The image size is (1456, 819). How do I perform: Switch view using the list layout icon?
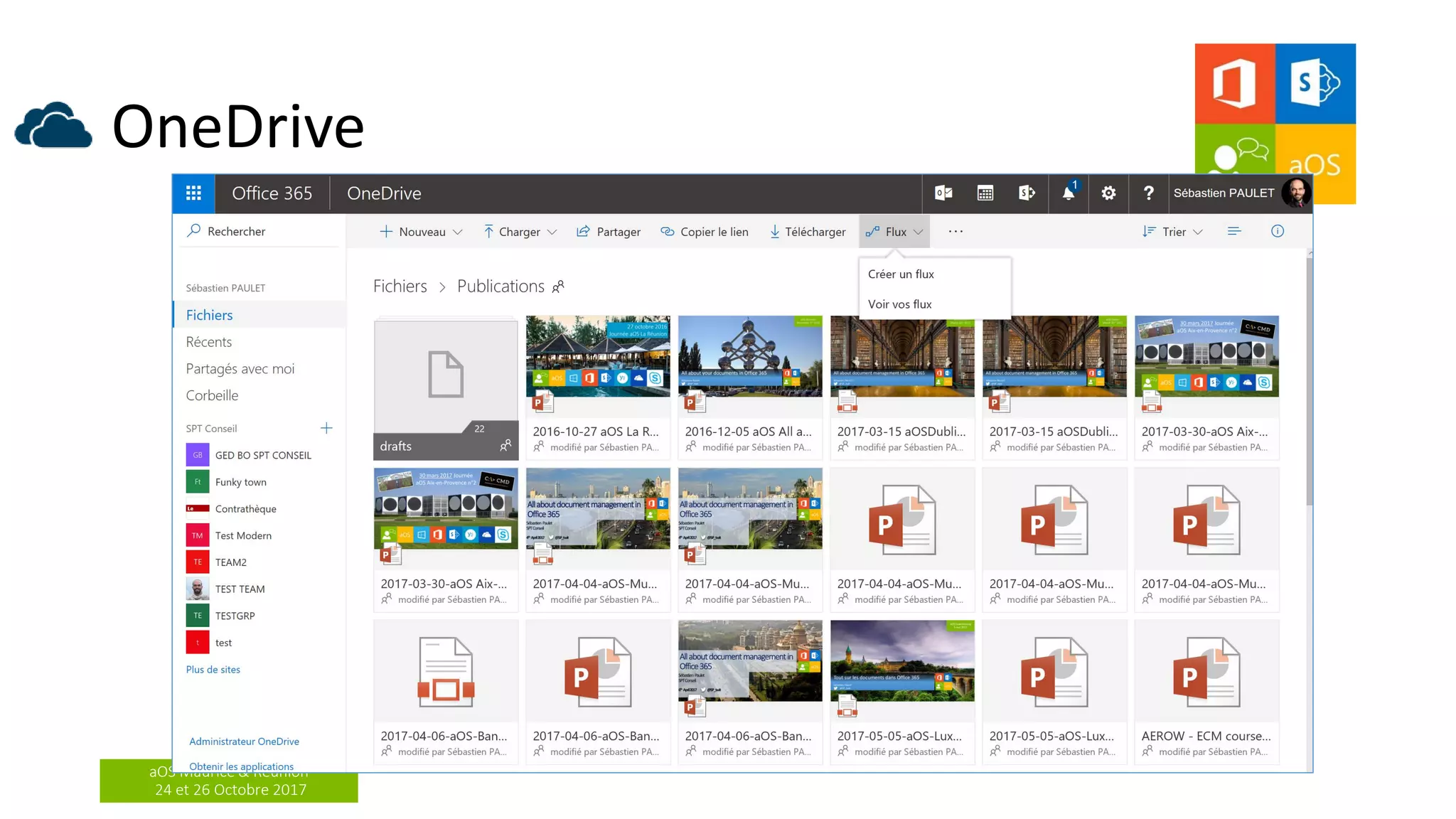[x=1234, y=232]
